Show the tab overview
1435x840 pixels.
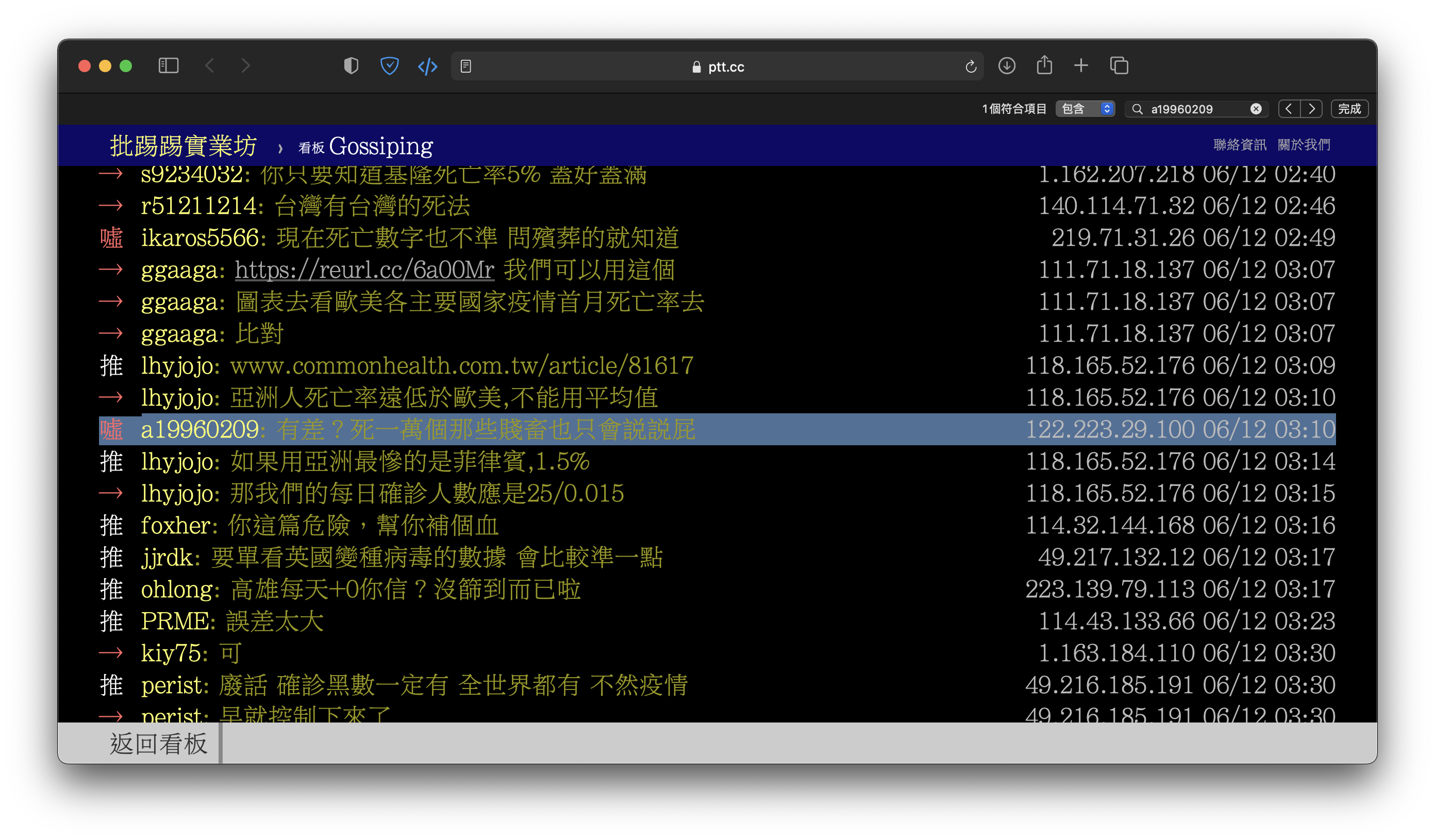(x=1119, y=66)
